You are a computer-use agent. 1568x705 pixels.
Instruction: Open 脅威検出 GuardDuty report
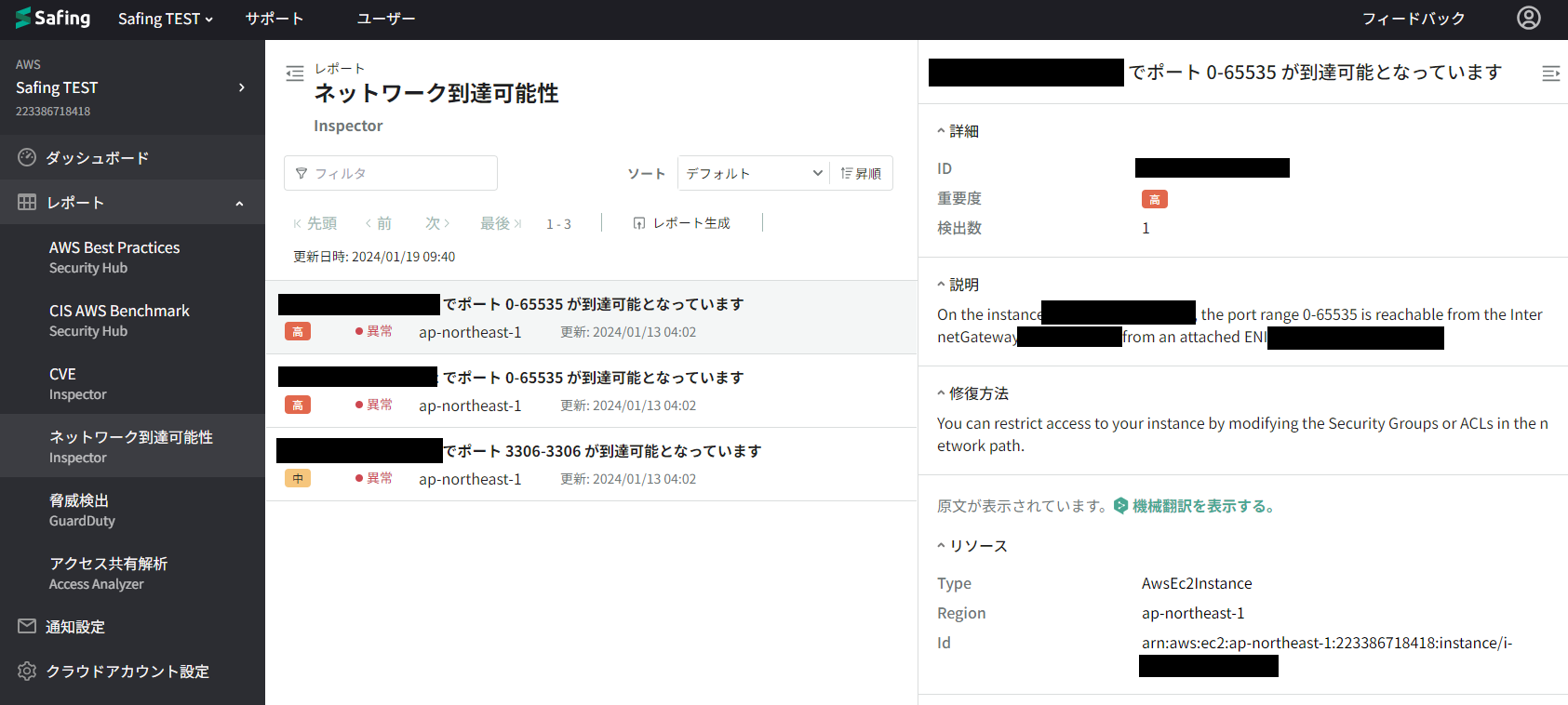pos(132,510)
